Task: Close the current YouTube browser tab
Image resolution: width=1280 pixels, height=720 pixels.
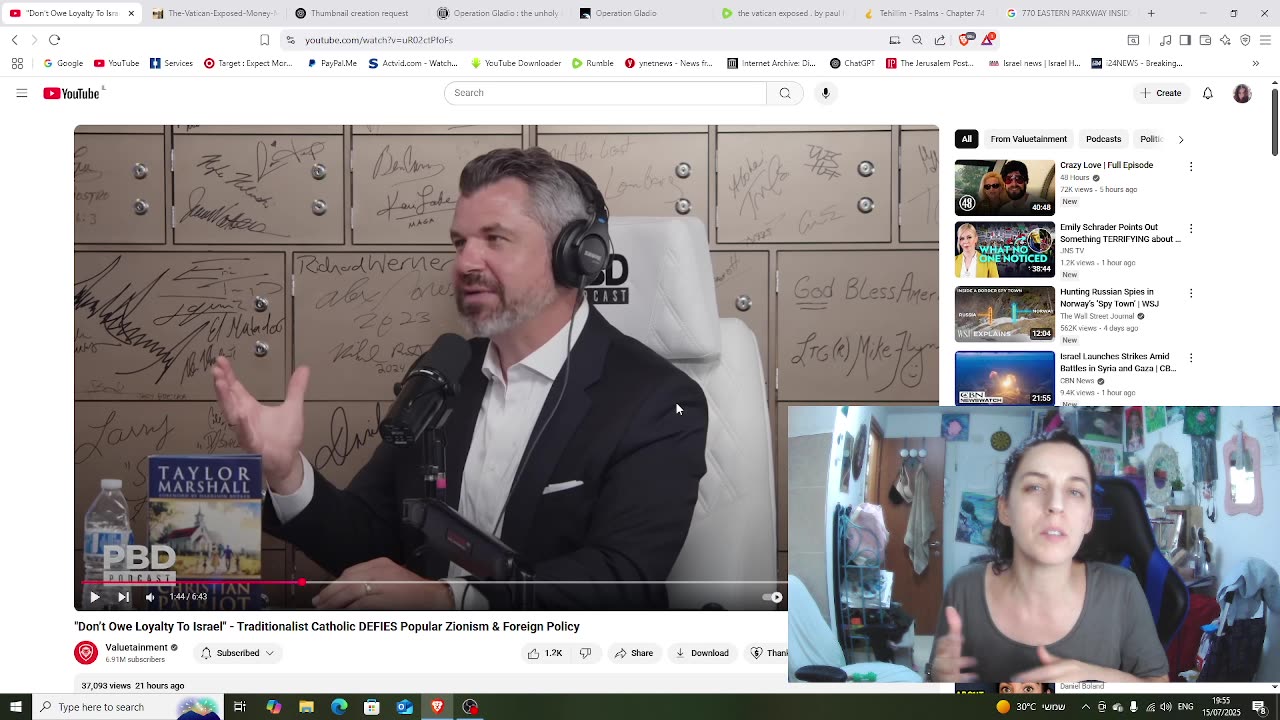Action: point(131,13)
